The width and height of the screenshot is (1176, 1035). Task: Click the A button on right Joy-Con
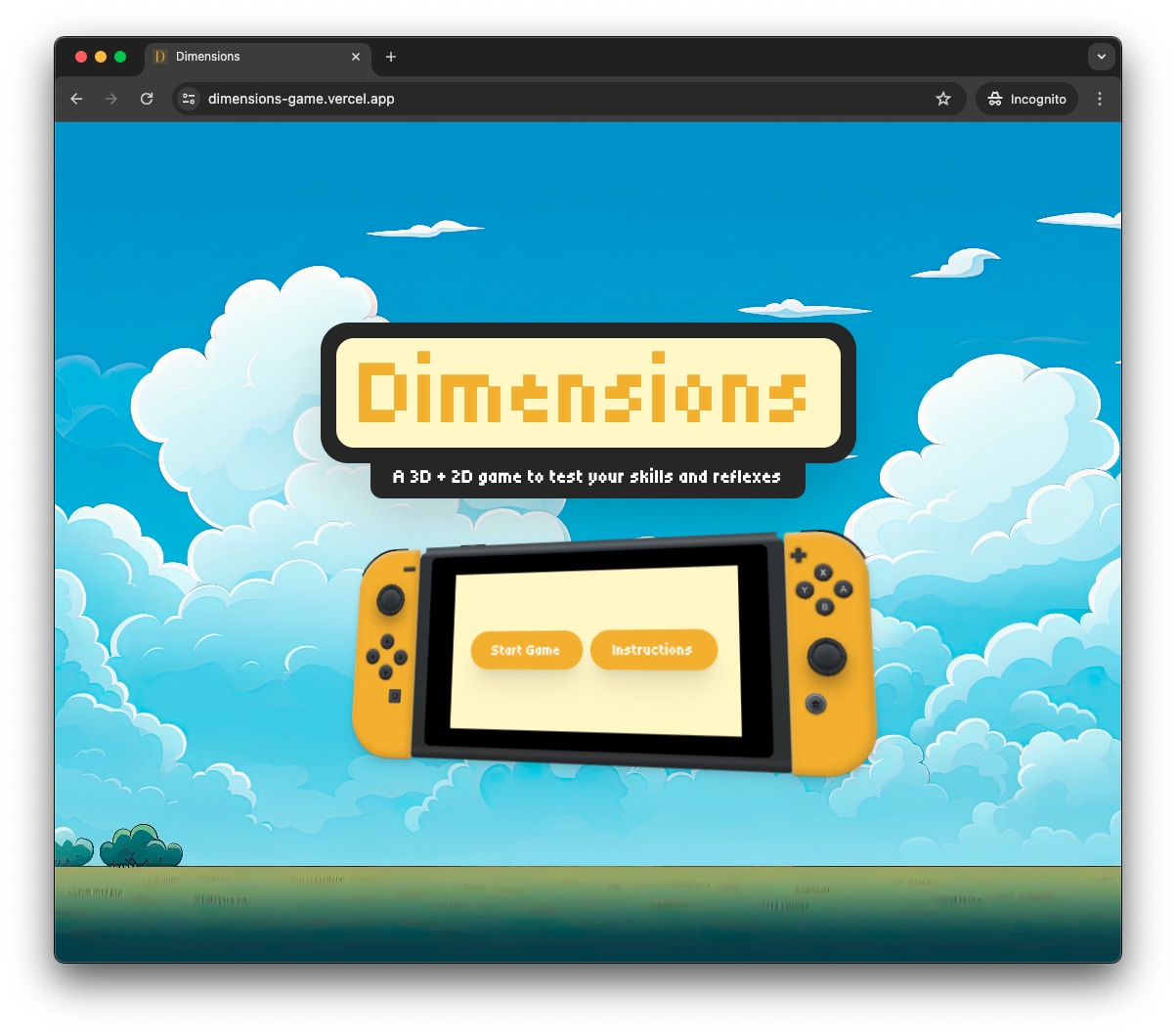click(x=843, y=589)
